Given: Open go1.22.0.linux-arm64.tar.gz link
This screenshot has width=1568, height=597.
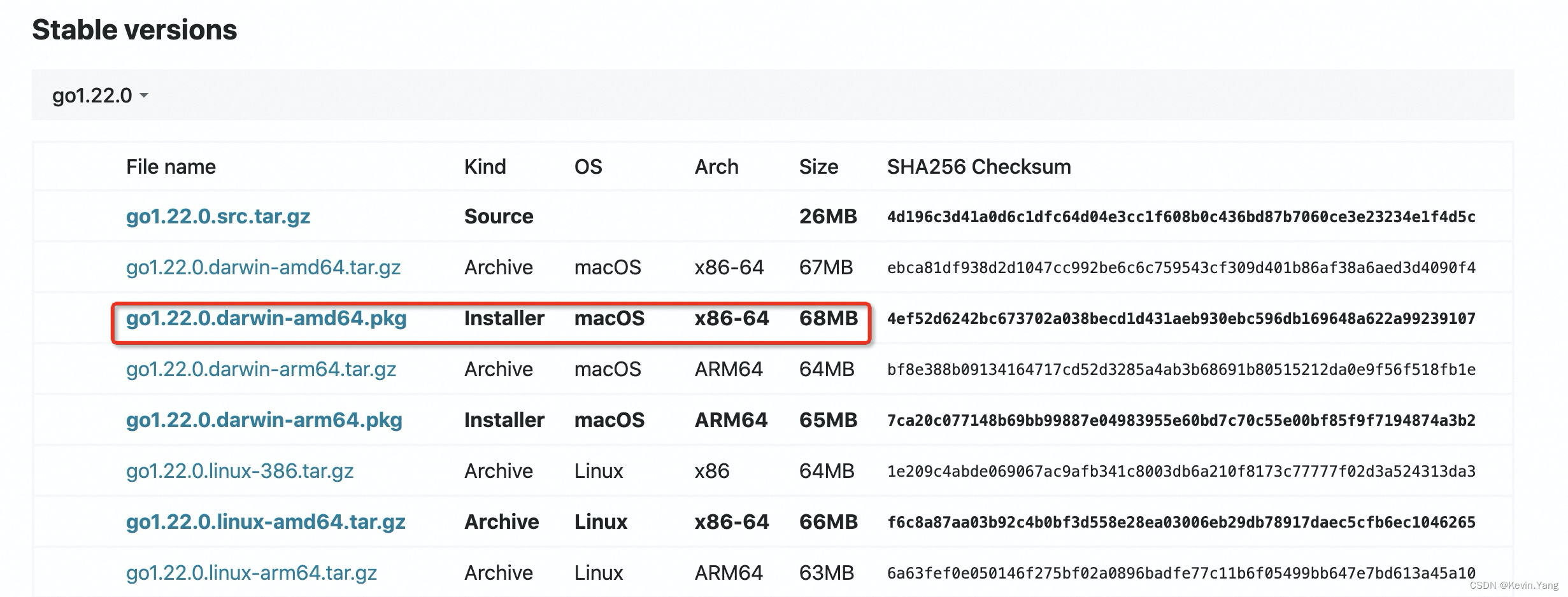Looking at the screenshot, I should 252,573.
